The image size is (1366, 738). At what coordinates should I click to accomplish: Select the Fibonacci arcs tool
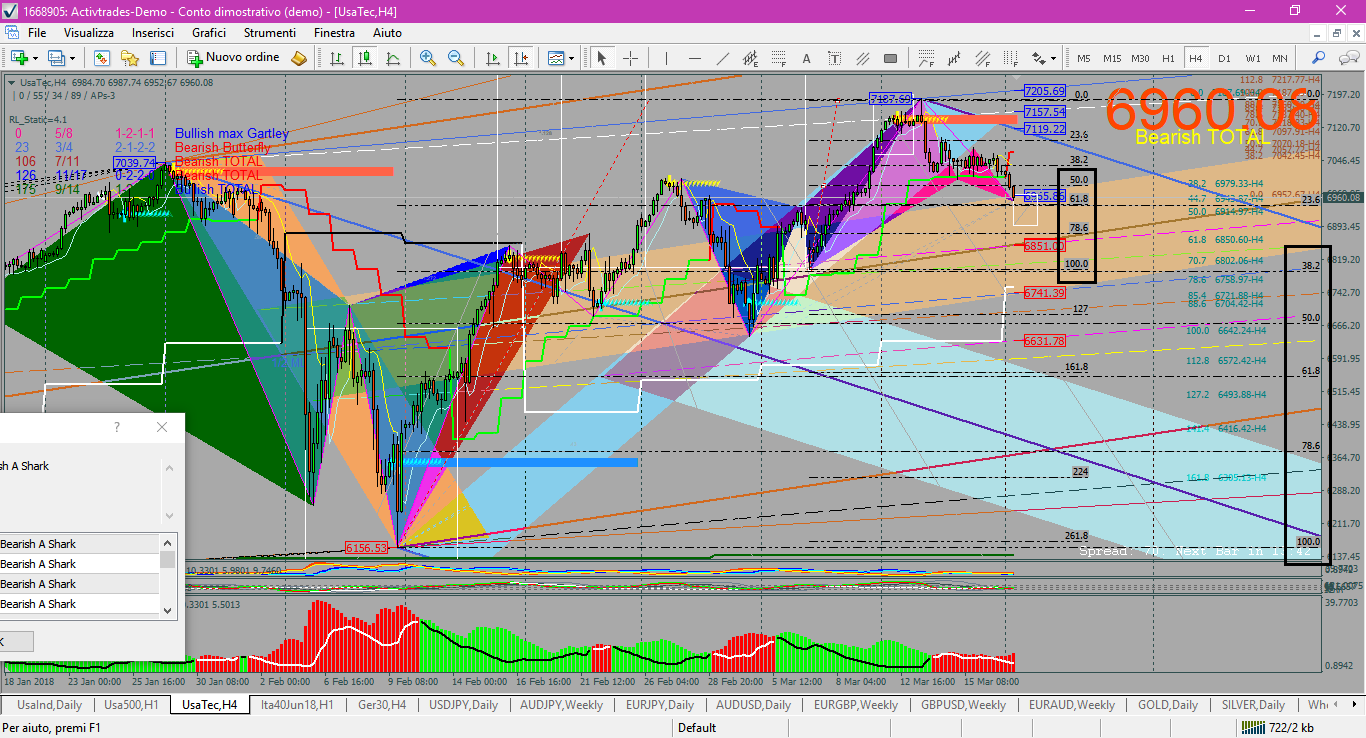tap(926, 58)
